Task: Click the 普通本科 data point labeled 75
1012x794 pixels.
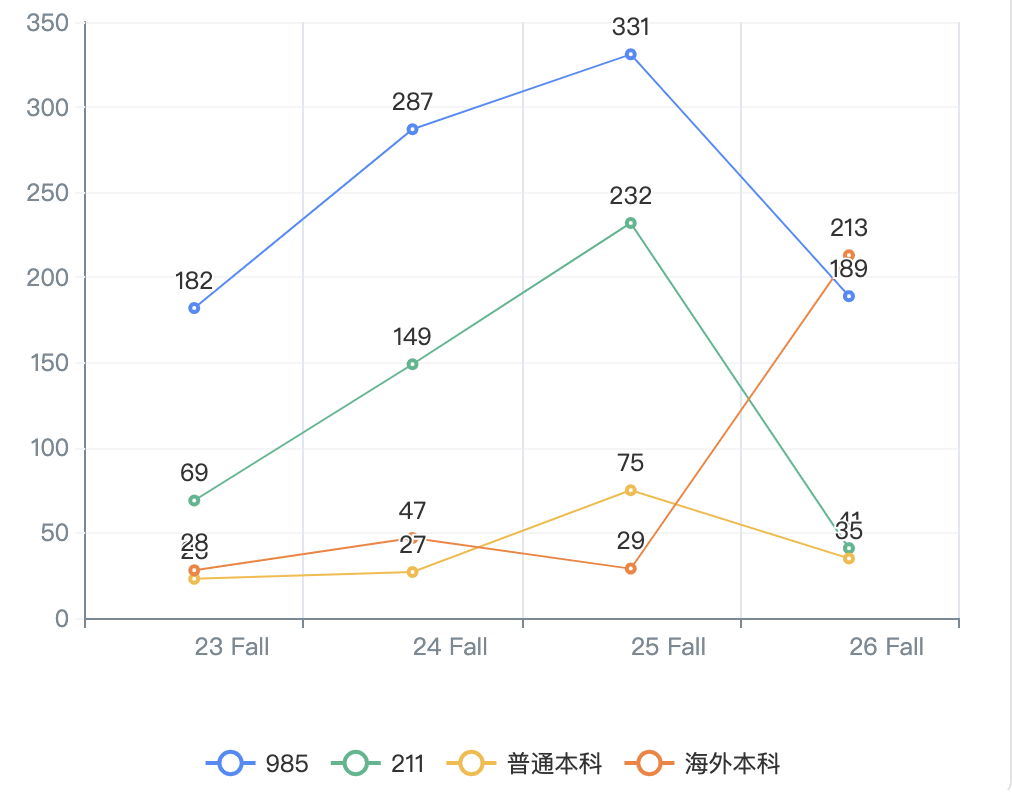Action: point(631,490)
